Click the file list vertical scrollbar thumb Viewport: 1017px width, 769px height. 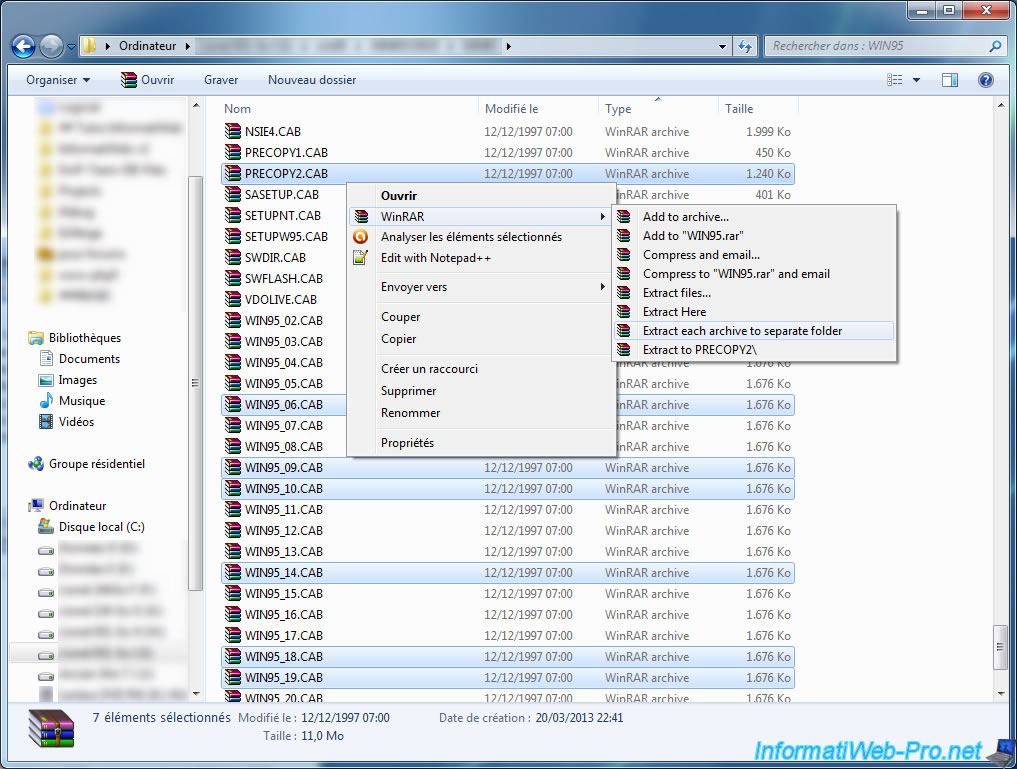click(x=1001, y=646)
